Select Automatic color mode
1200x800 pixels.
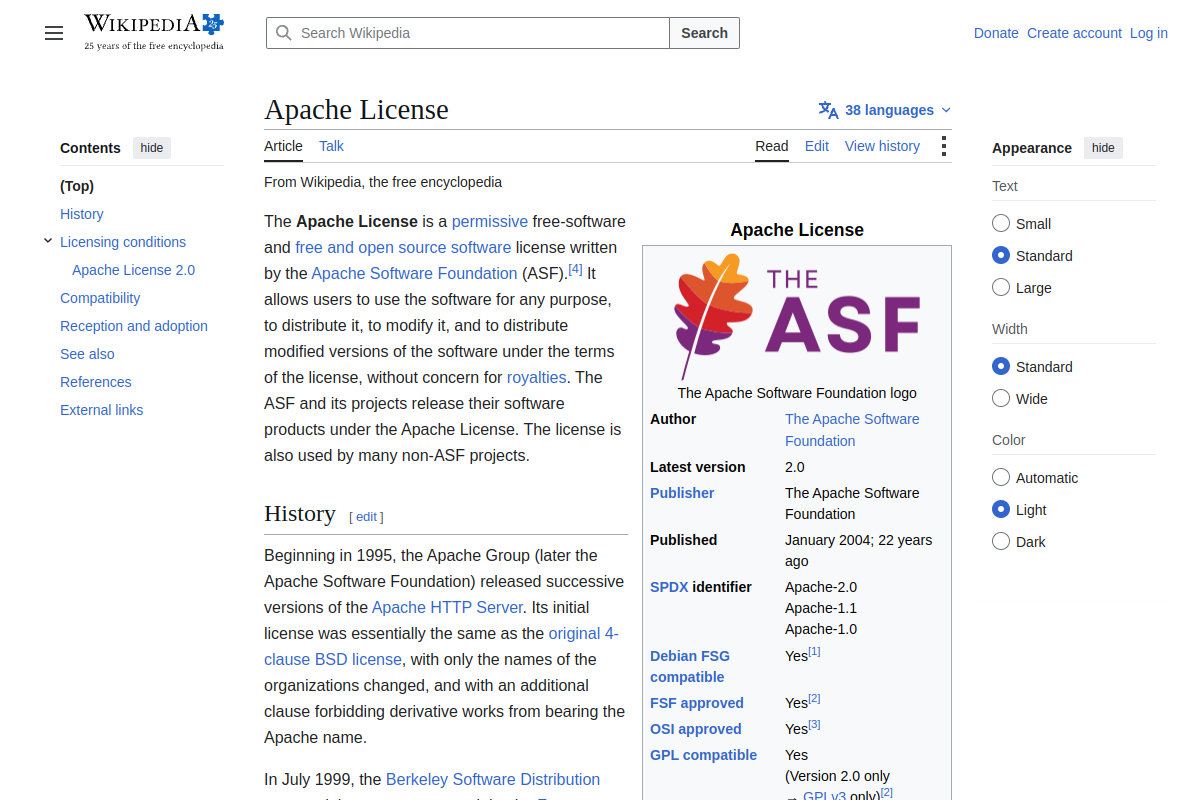click(1001, 477)
